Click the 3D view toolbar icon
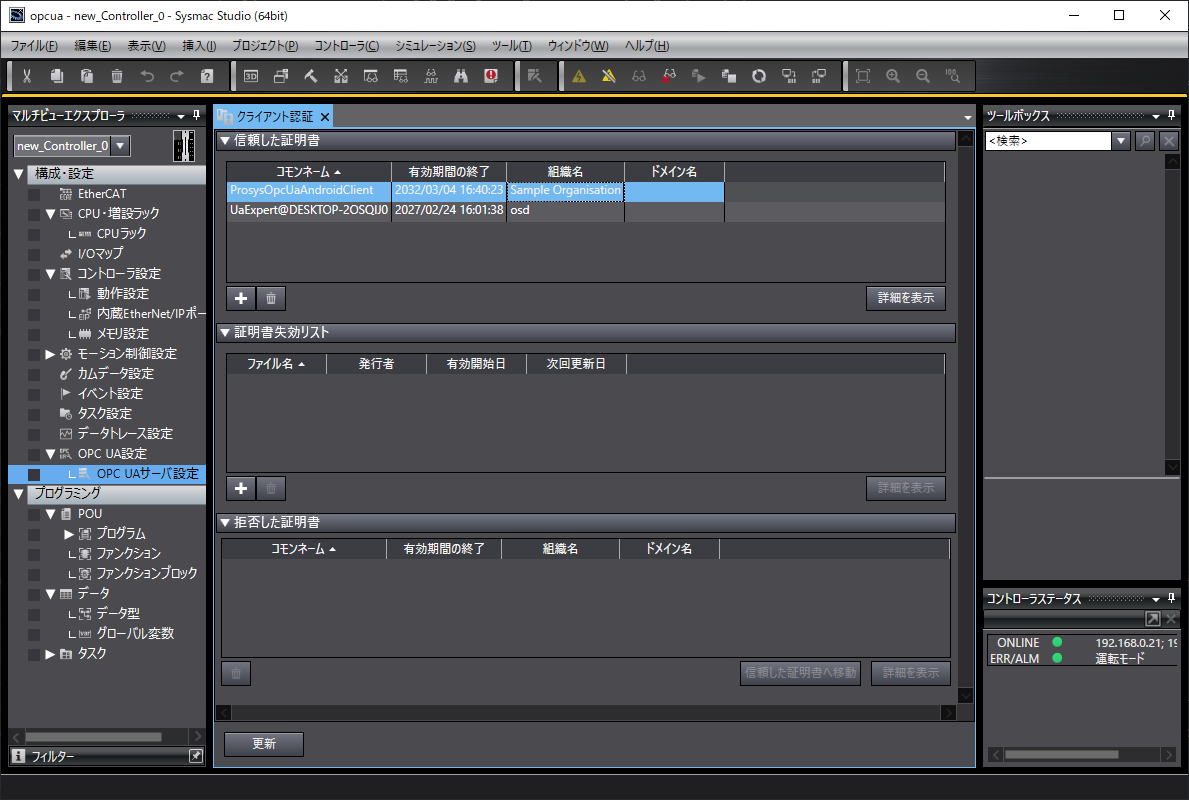The height and width of the screenshot is (800, 1189). pos(251,76)
